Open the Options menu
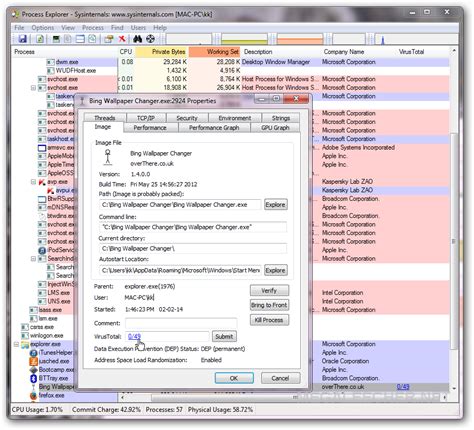 [x=43, y=28]
